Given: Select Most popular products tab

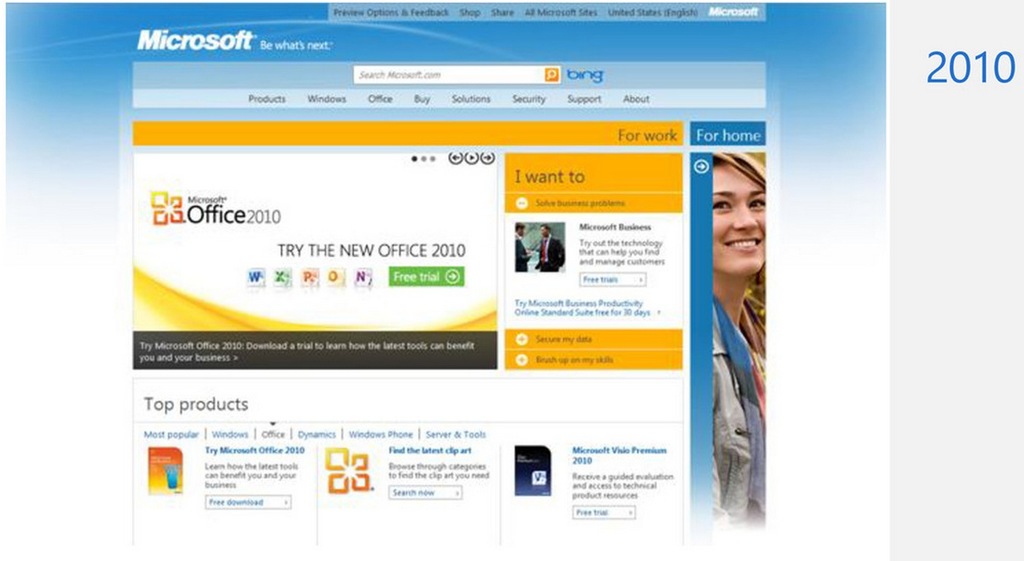Looking at the screenshot, I should (x=171, y=434).
